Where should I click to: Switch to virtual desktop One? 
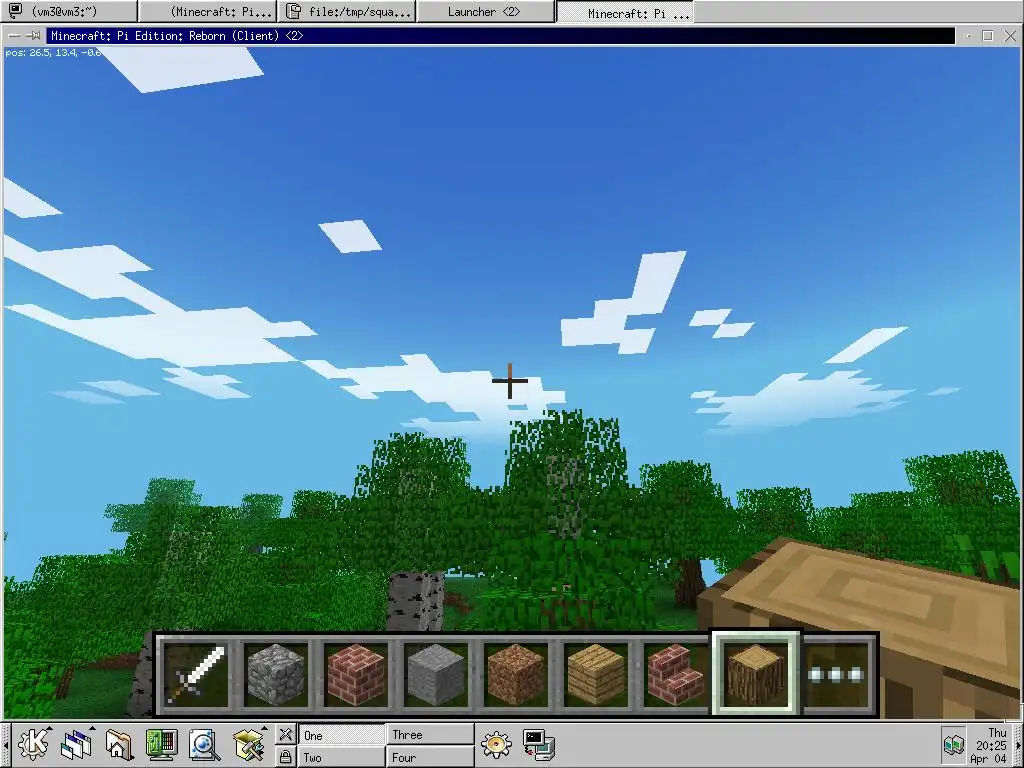click(341, 735)
